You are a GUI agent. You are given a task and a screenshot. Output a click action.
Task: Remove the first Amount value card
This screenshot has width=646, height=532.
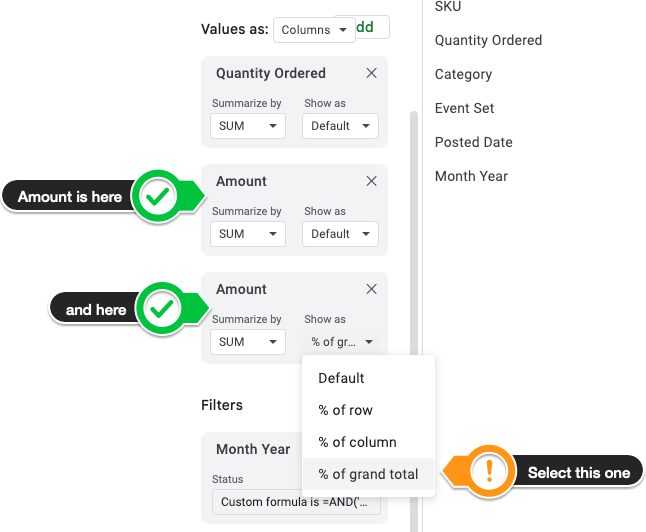pyautogui.click(x=371, y=181)
